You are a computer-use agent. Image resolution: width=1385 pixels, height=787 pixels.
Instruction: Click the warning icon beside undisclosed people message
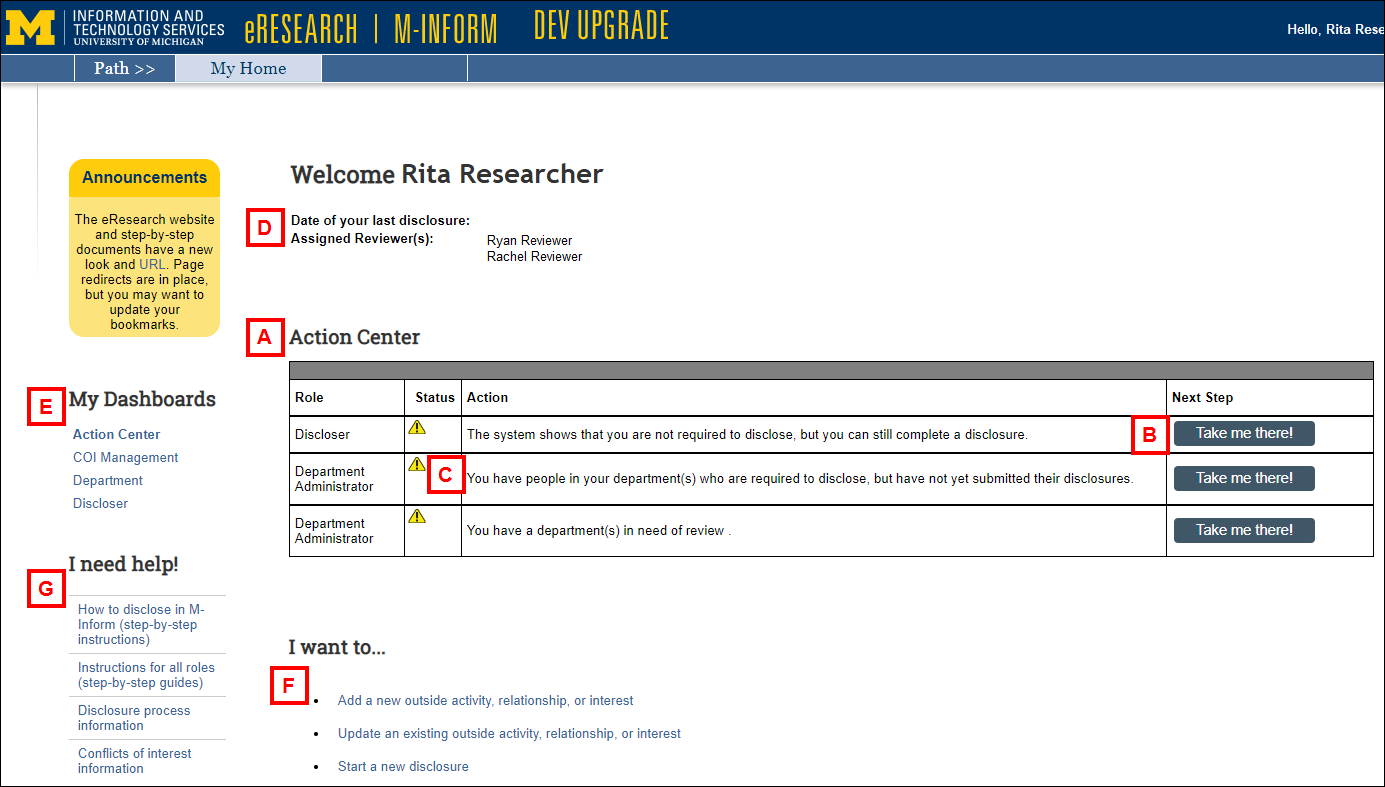(417, 464)
